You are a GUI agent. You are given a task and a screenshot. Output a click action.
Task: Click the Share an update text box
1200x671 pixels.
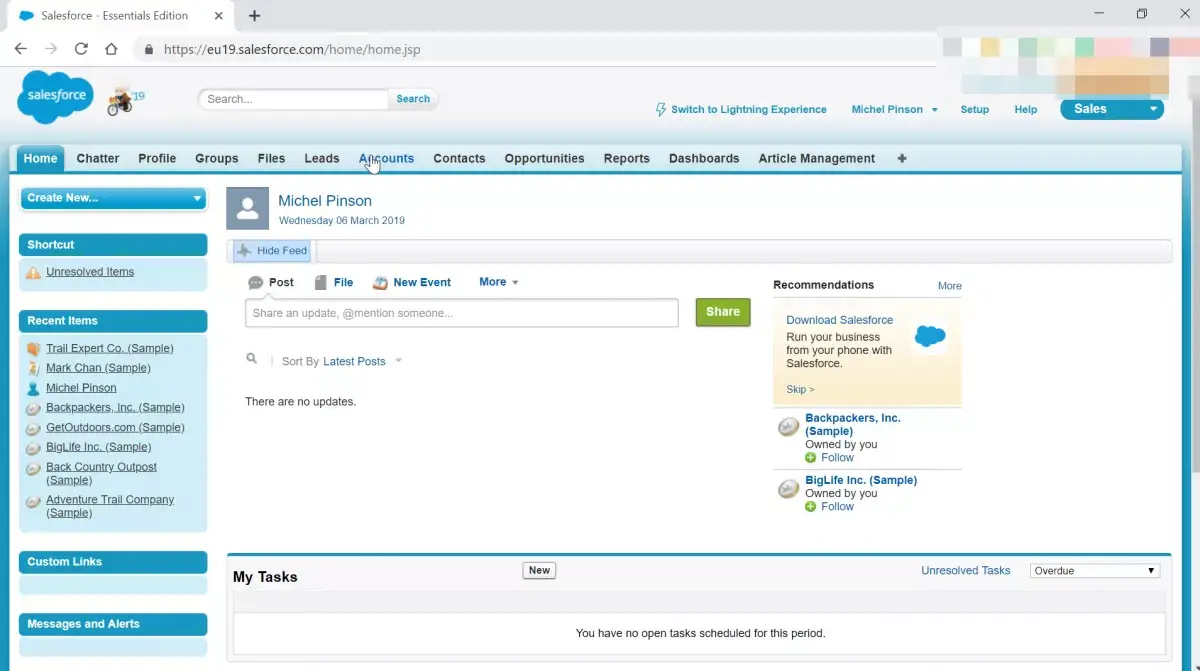(462, 313)
